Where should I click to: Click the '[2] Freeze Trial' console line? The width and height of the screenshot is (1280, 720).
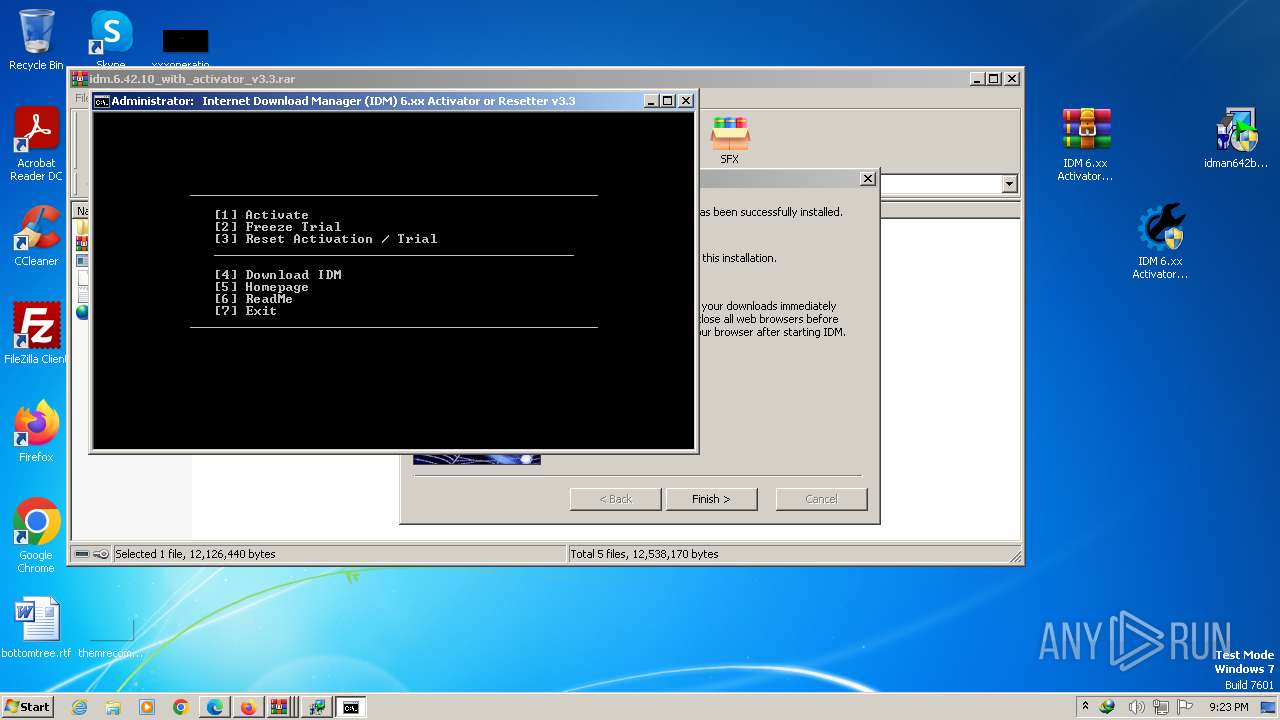point(277,227)
